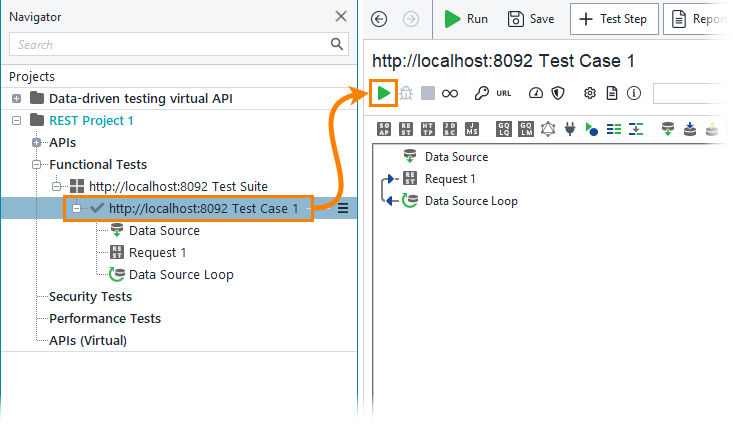Image resolution: width=733 pixels, height=425 pixels.
Task: Select Data Source in Navigator tree
Action: [x=164, y=231]
